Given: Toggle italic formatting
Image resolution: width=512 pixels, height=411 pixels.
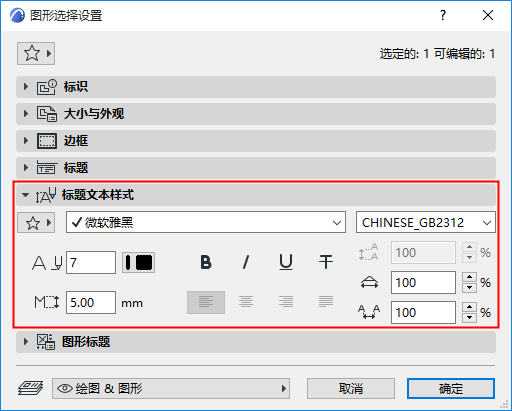Looking at the screenshot, I should 246,262.
